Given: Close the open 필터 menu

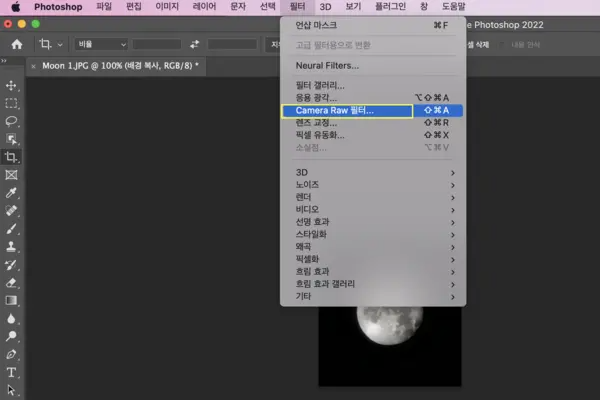Looking at the screenshot, I should coord(297,7).
